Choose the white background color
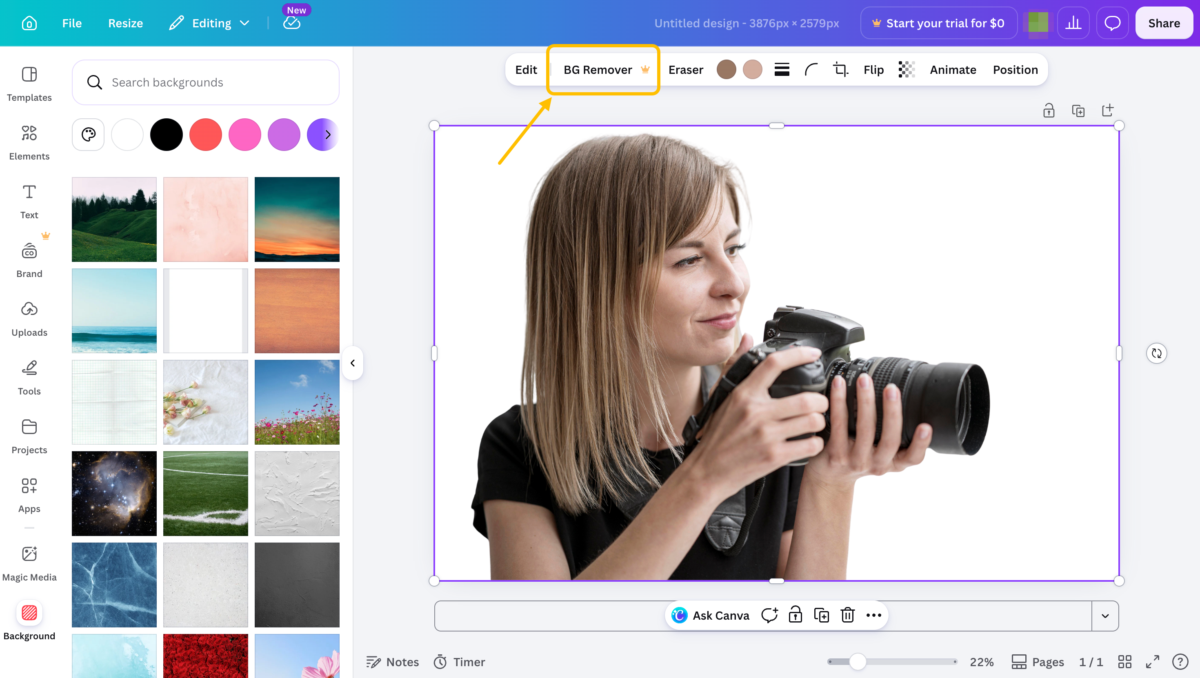This screenshot has height=678, width=1200. 127,134
